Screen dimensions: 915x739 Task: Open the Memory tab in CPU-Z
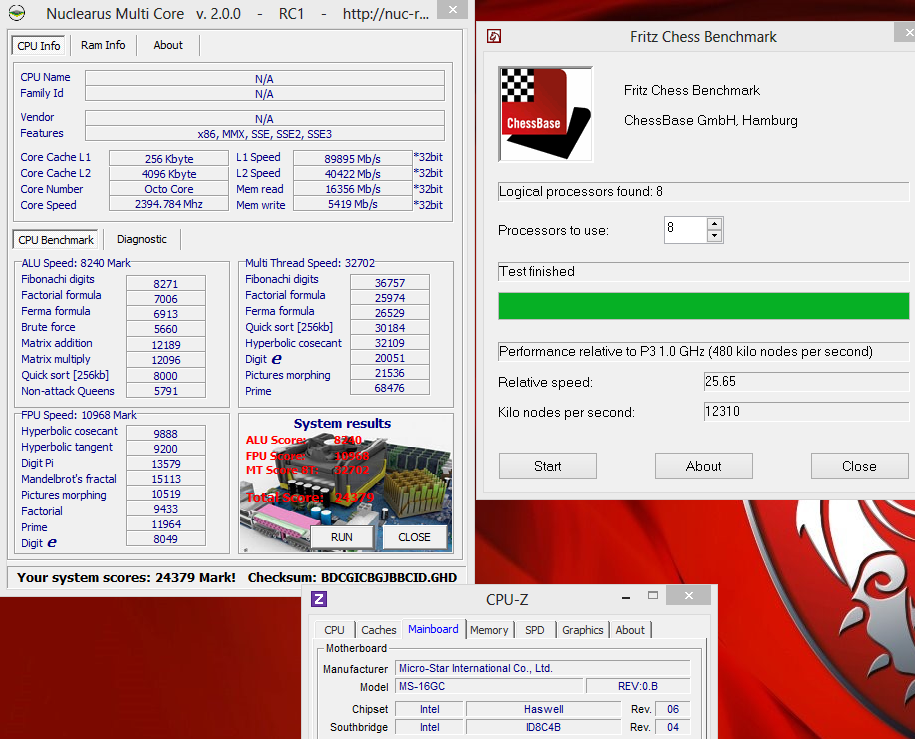click(x=489, y=630)
